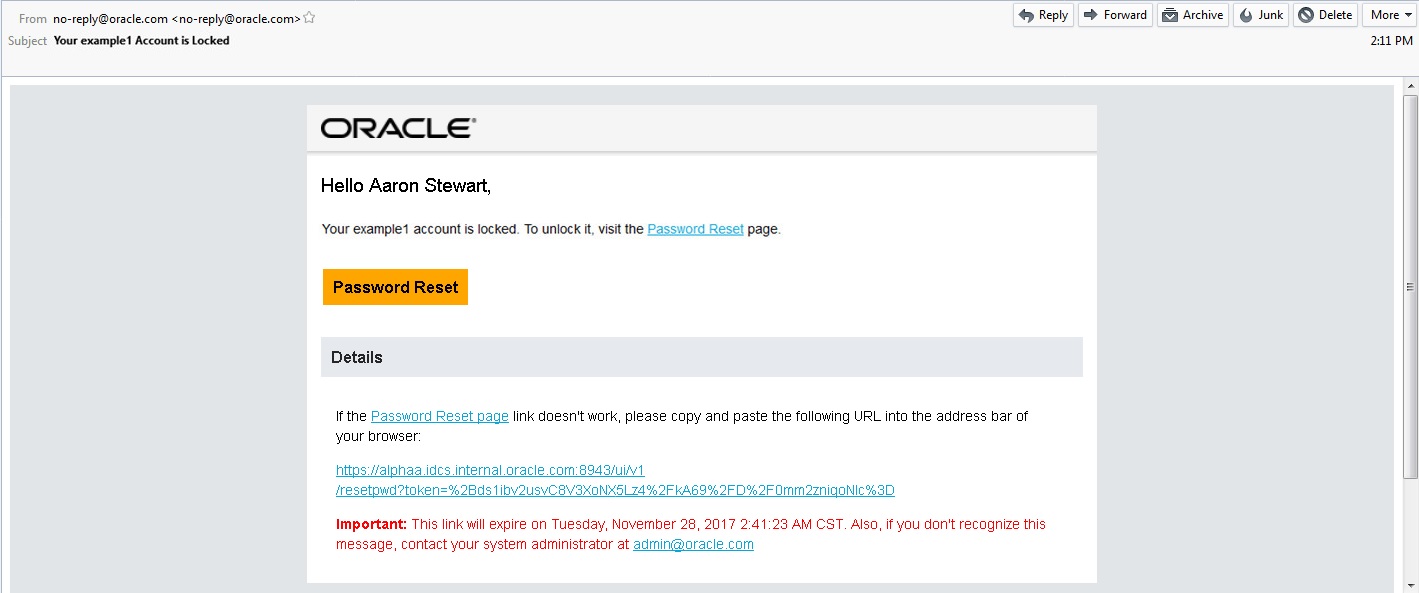1419x593 pixels.
Task: Open the full resetpwd token URL
Action: [x=614, y=490]
